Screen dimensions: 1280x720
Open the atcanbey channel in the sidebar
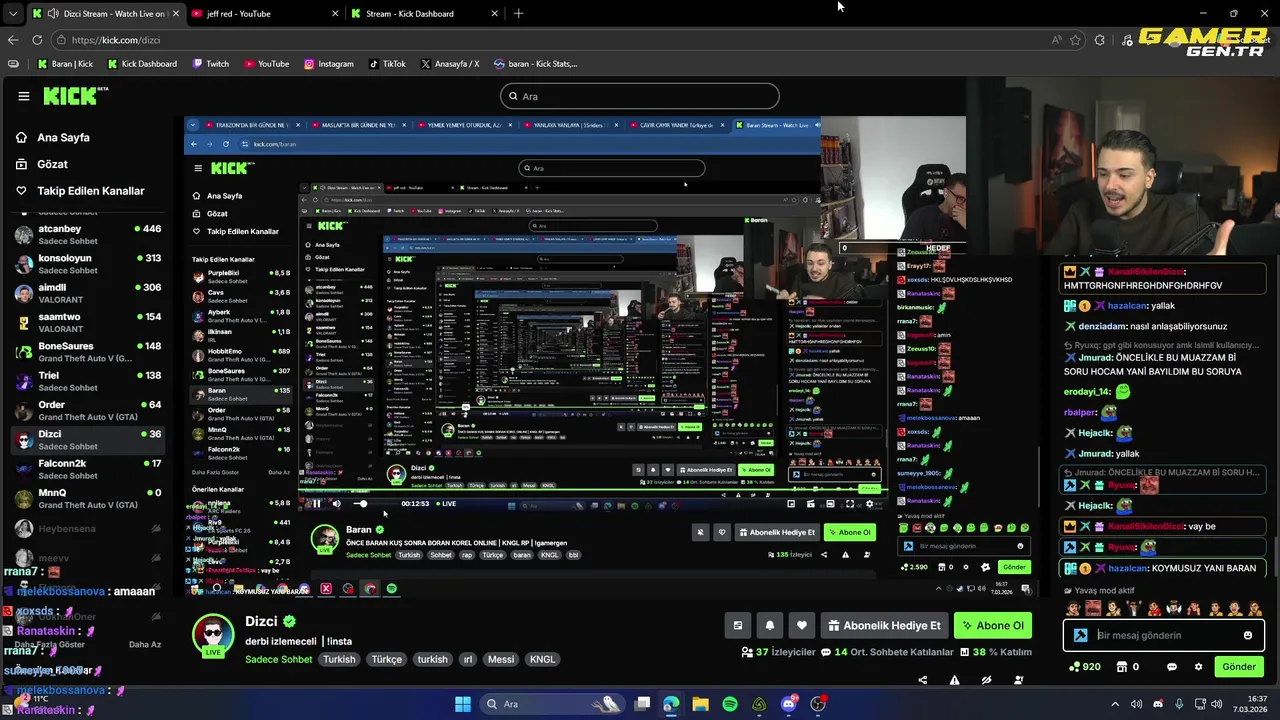[88, 235]
